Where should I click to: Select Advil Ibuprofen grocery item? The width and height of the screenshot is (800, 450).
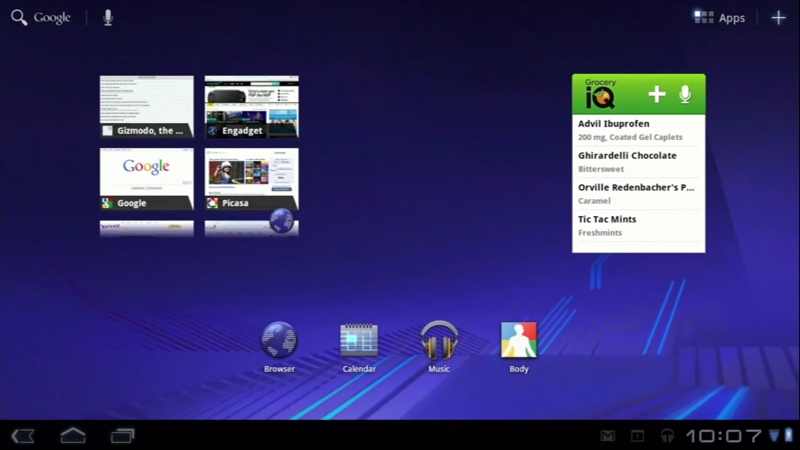[639, 130]
